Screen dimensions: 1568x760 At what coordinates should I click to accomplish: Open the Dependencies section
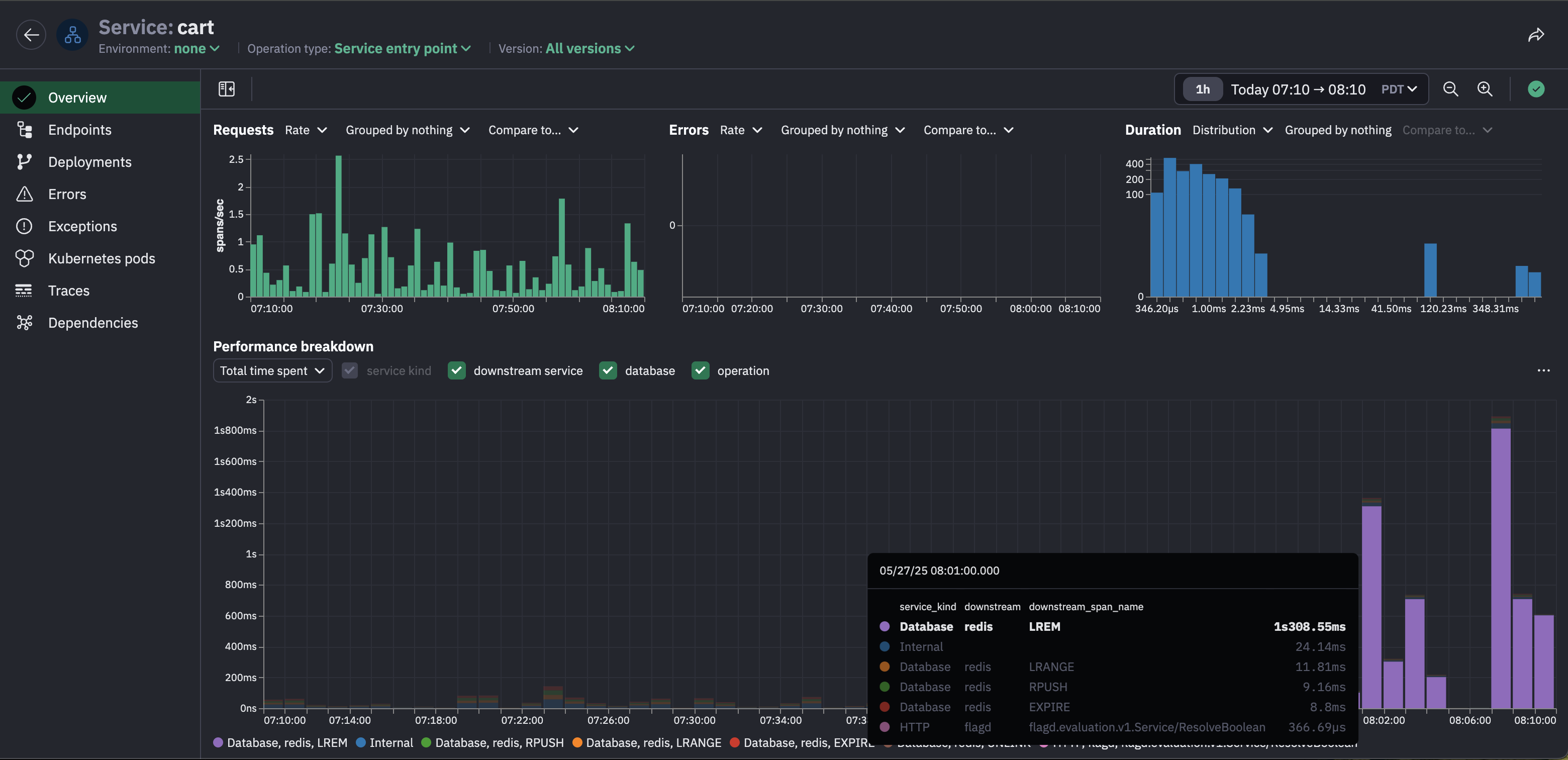click(92, 323)
